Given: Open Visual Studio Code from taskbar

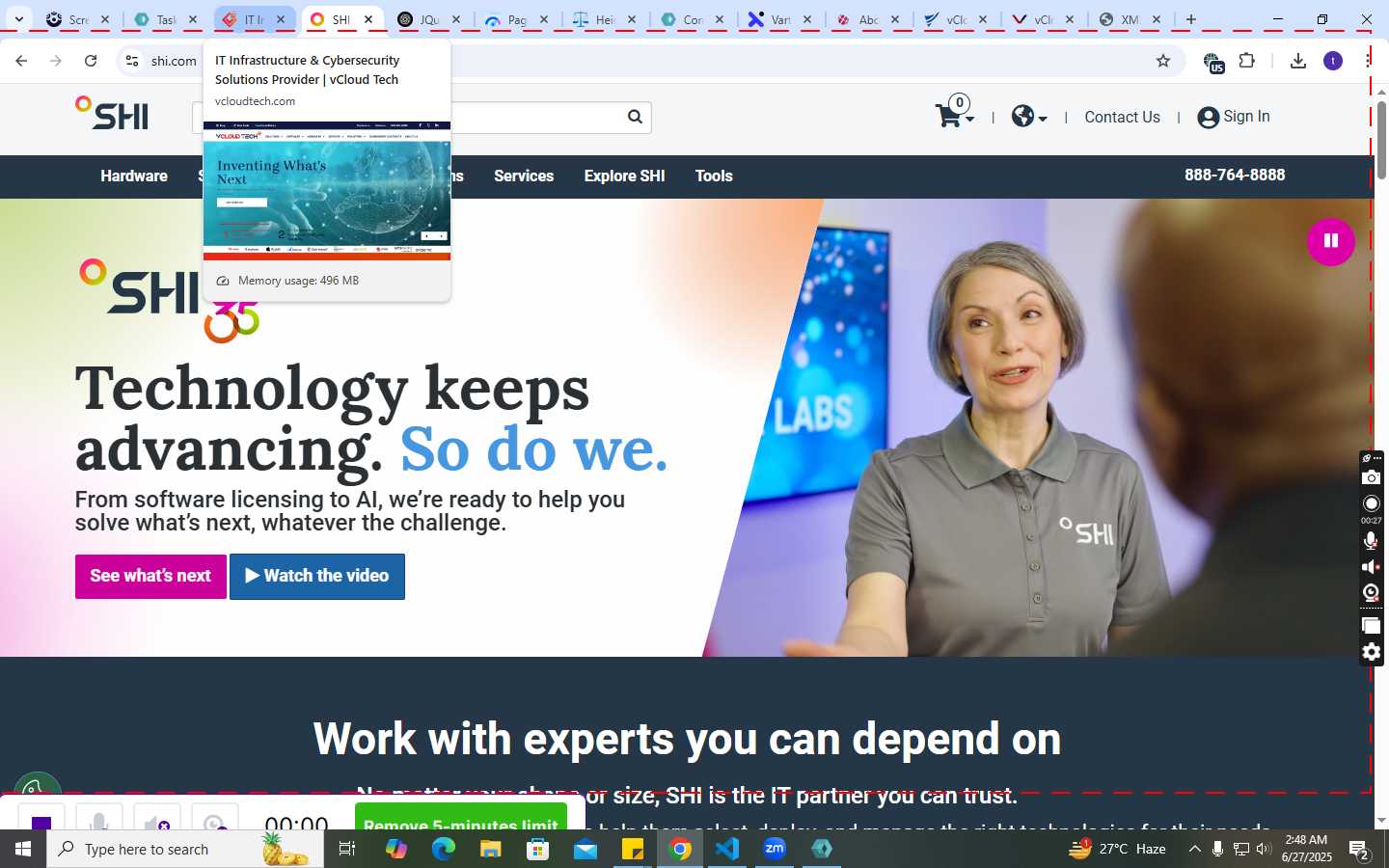Looking at the screenshot, I should pyautogui.click(x=727, y=849).
